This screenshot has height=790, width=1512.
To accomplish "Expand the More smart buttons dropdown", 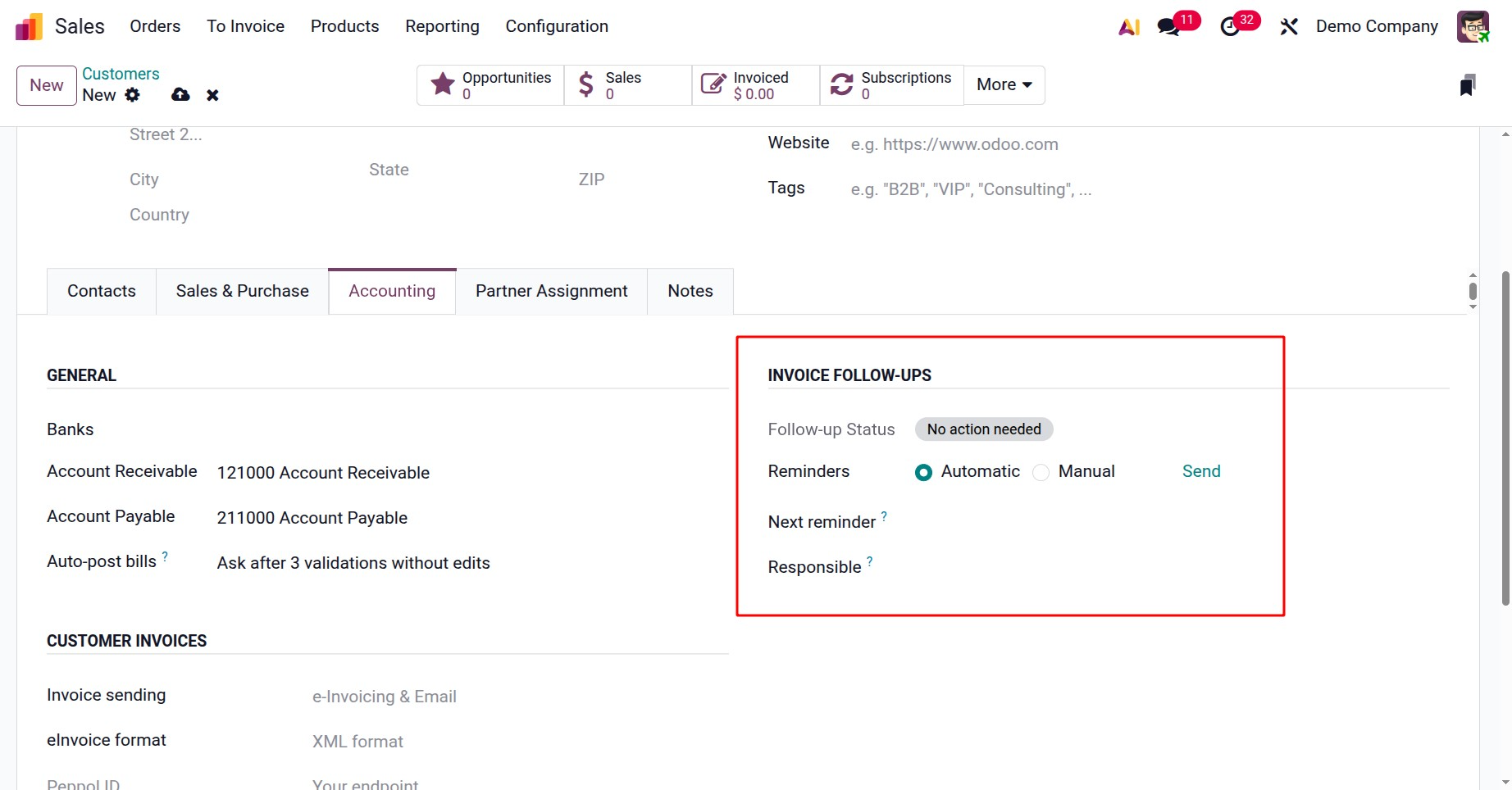I will tap(1004, 85).
